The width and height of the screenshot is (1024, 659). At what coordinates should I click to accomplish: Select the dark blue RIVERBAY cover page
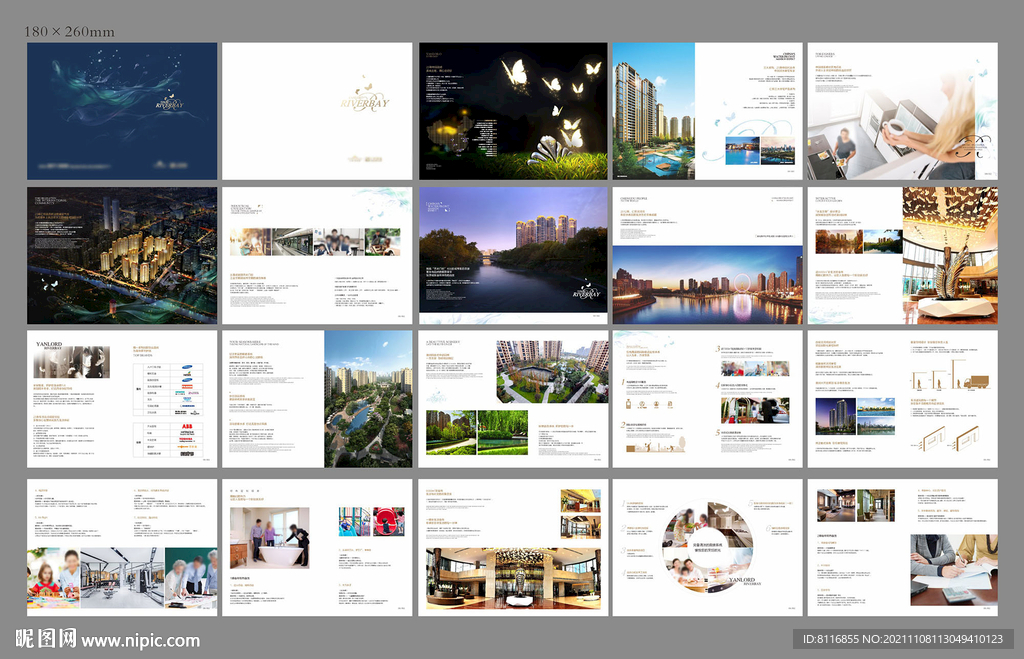click(x=122, y=111)
